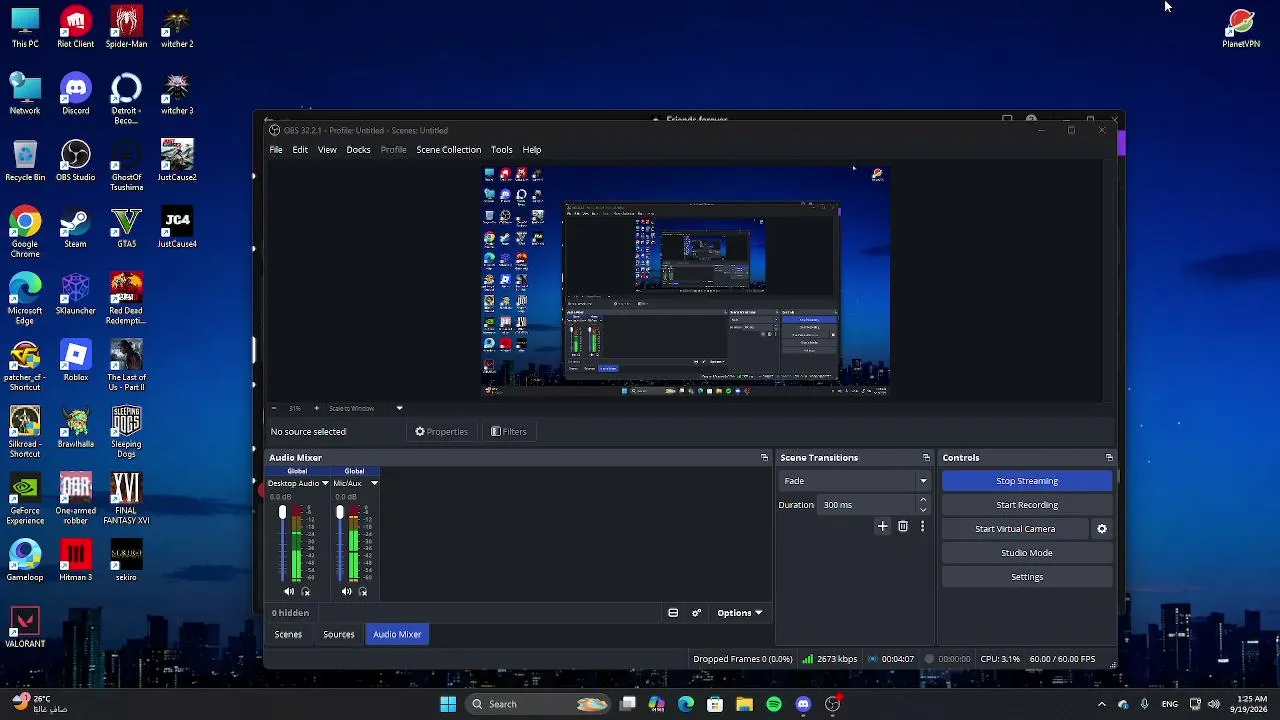Open virtual camera gear settings icon
This screenshot has width=1280, height=720.
1102,529
